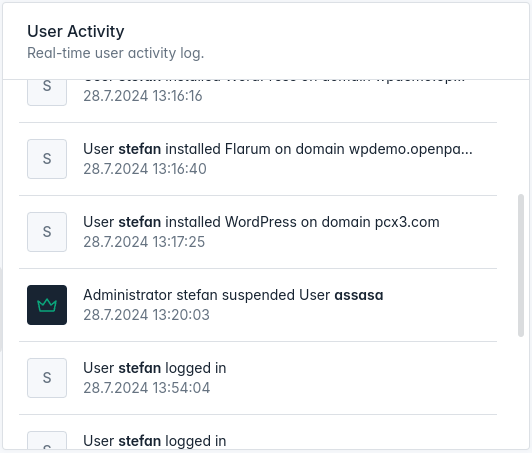Viewport: 532px width, 453px height.
Task: Click the last visible 'User stefan logged in' row
Action: (x=258, y=432)
